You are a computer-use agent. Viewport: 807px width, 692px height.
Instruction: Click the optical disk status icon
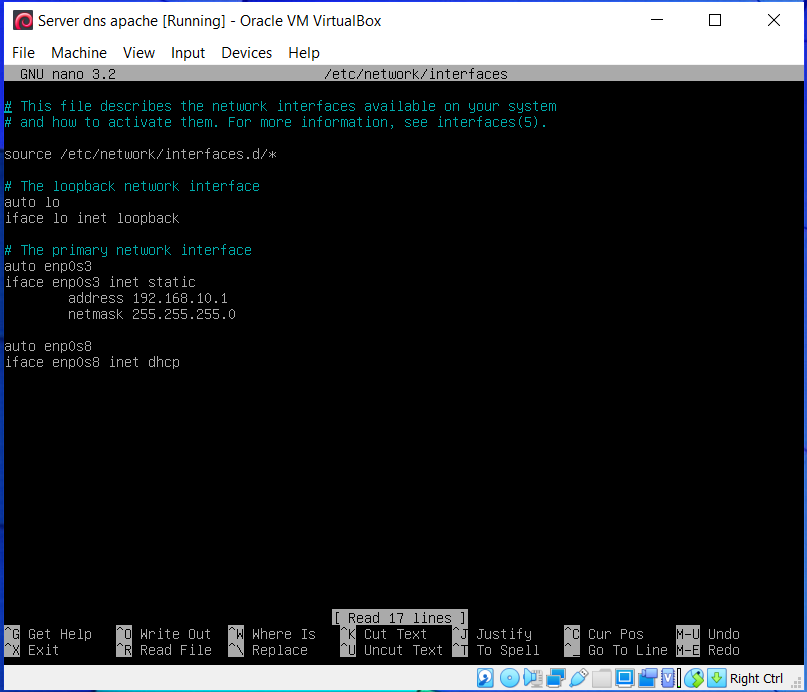coord(510,678)
